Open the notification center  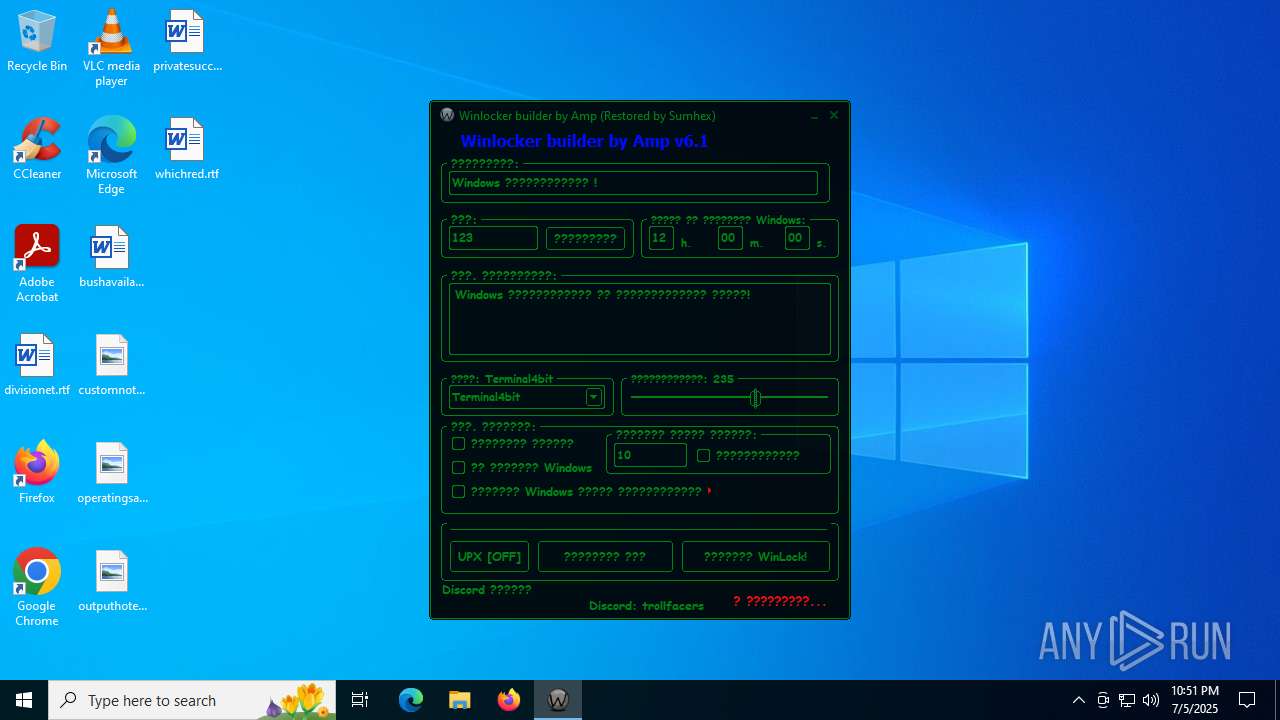tap(1247, 700)
